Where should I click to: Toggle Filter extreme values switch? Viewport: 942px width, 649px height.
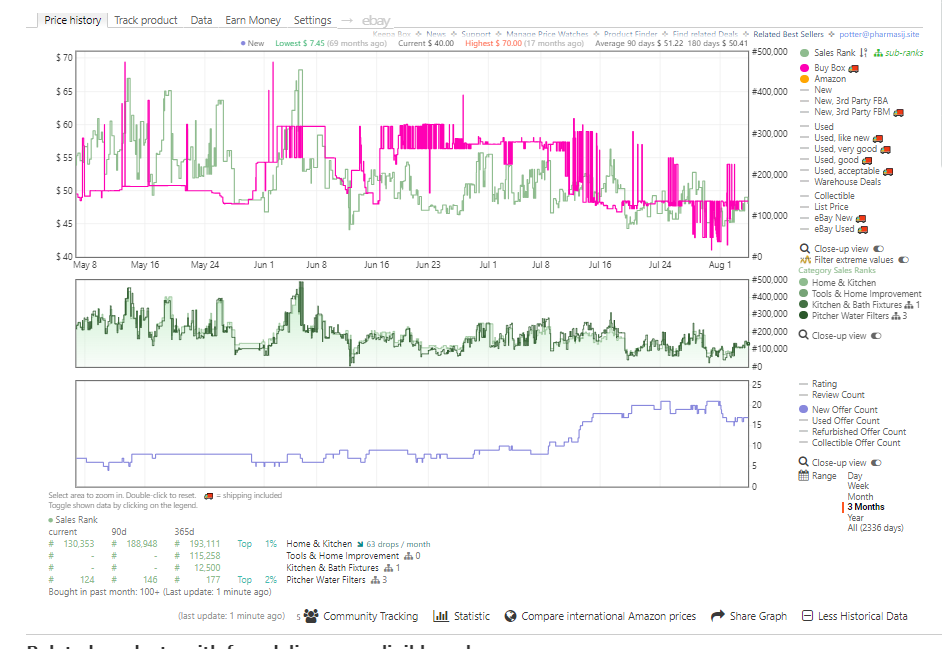coord(904,260)
